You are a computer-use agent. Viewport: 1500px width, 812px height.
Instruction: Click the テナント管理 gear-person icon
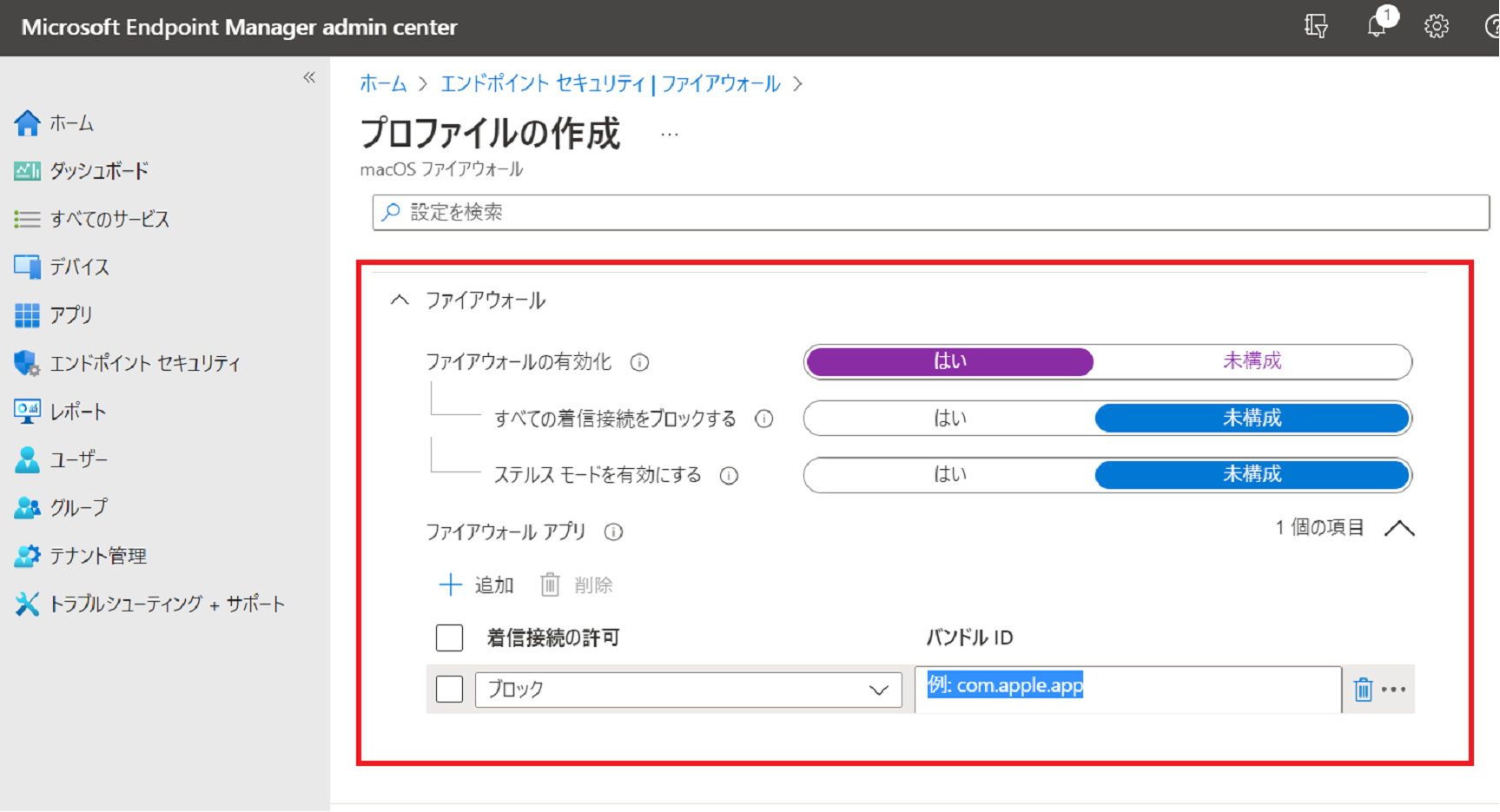point(27,556)
